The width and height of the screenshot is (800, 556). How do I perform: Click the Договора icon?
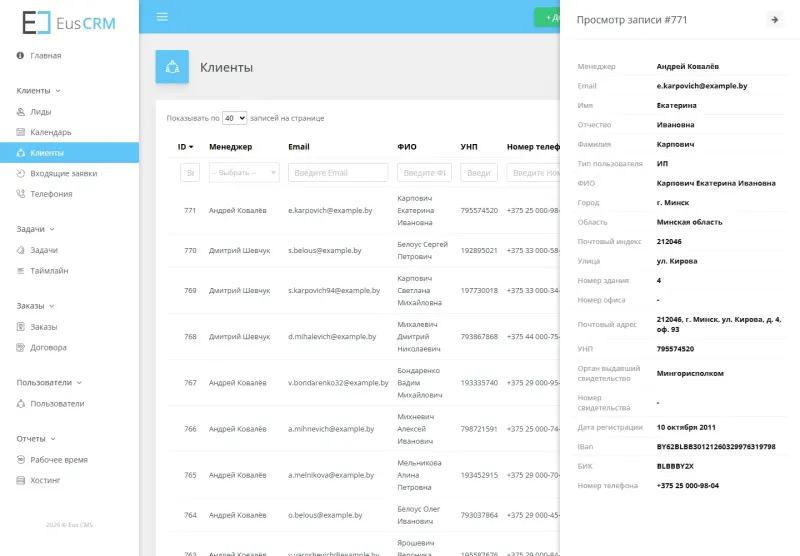click(20, 347)
